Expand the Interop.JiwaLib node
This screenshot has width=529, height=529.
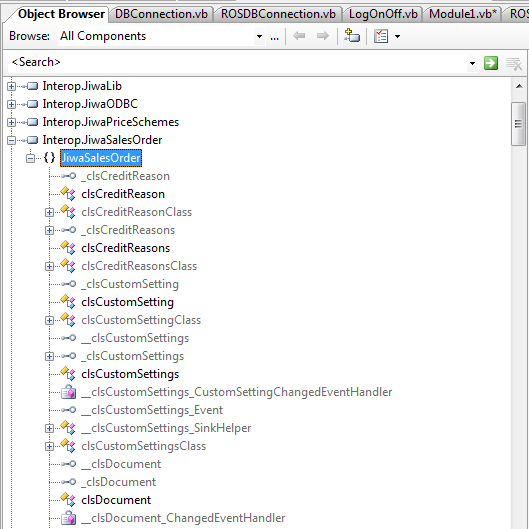pyautogui.click(x=11, y=86)
